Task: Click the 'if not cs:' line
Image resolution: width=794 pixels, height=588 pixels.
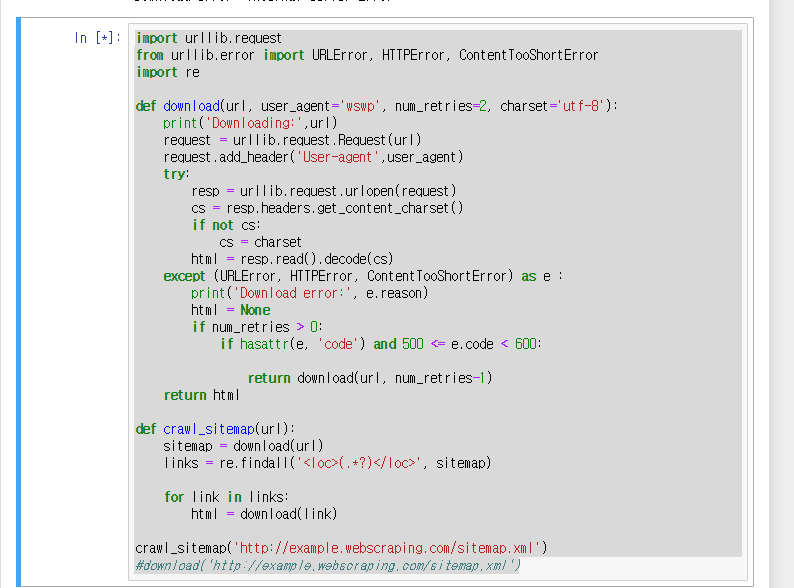Action: (226, 225)
